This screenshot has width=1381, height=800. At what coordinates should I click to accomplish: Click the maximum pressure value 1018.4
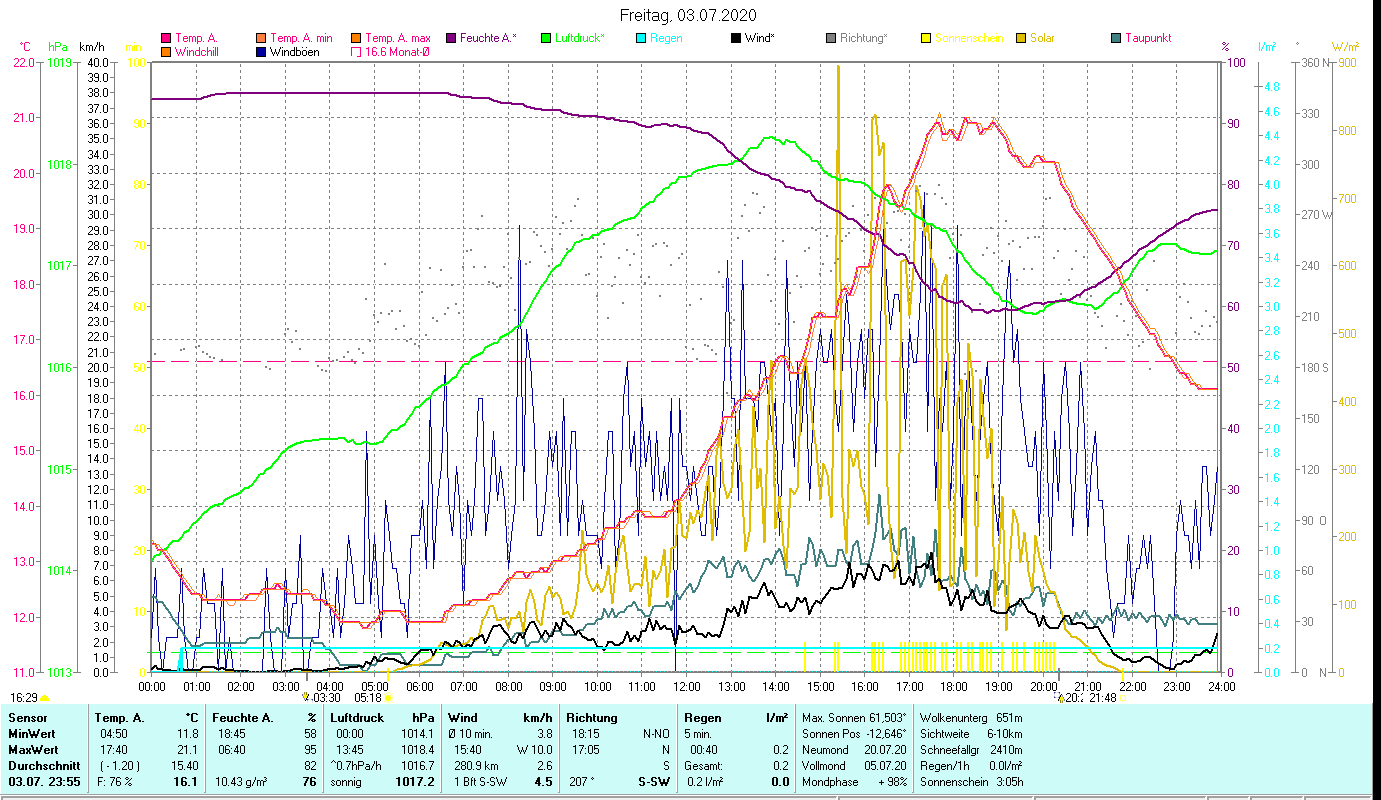click(x=416, y=750)
